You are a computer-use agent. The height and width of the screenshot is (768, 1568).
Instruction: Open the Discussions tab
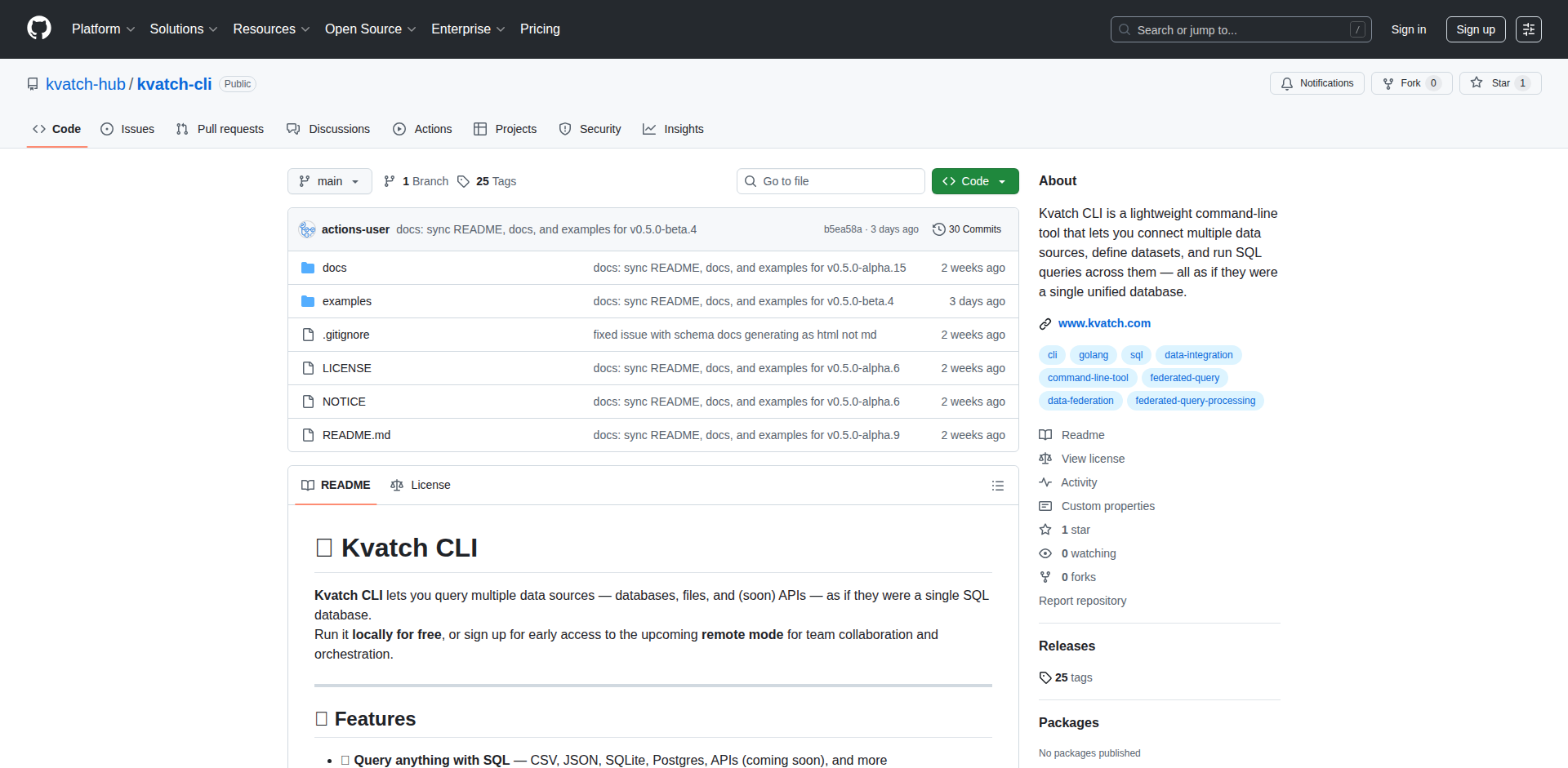[x=328, y=129]
